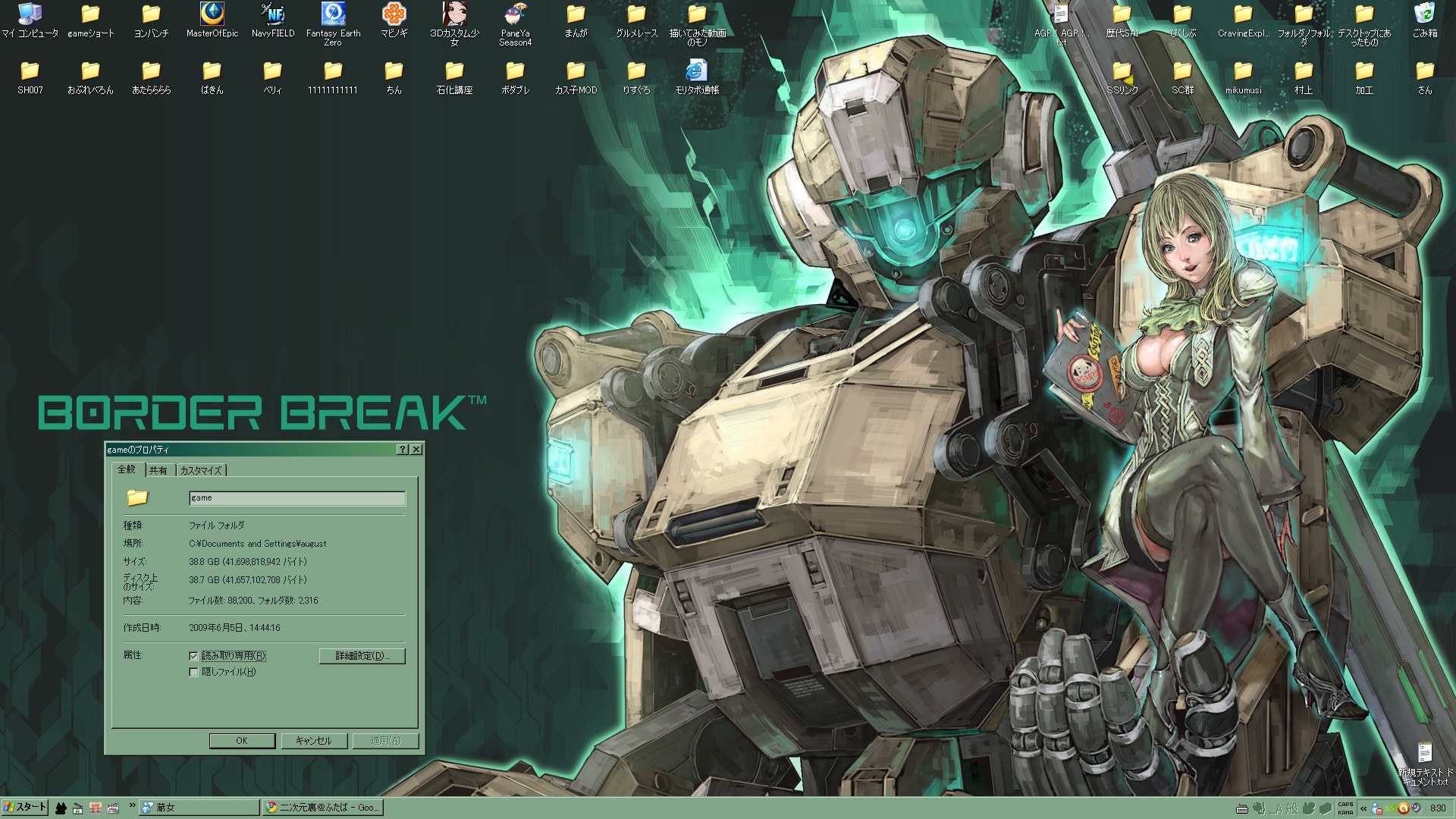Click the 適用(A) button
This screenshot has height=819, width=1456.
click(x=385, y=741)
